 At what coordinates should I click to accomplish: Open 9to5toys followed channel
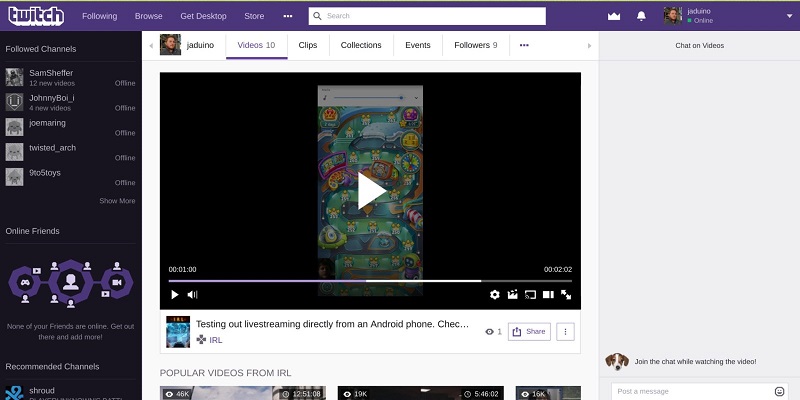(70, 177)
